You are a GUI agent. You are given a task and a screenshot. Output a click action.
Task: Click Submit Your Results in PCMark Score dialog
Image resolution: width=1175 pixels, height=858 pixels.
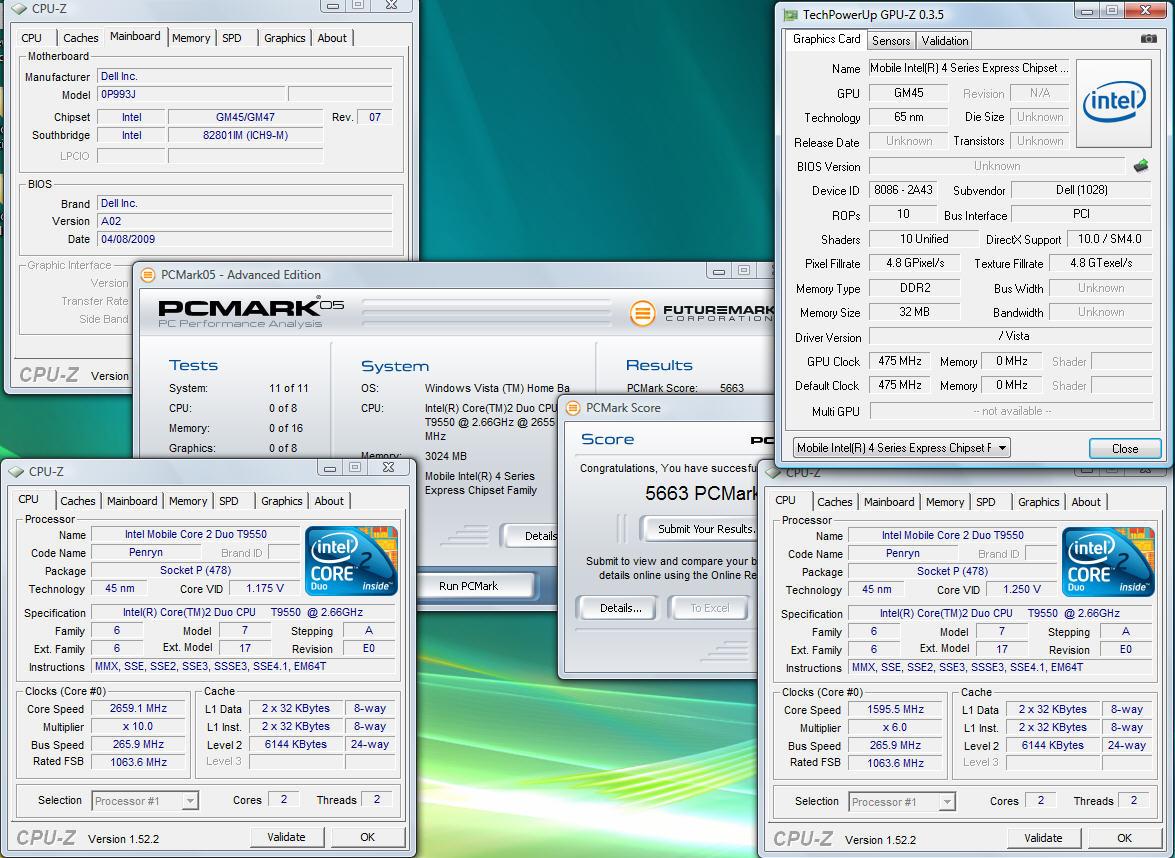[701, 528]
